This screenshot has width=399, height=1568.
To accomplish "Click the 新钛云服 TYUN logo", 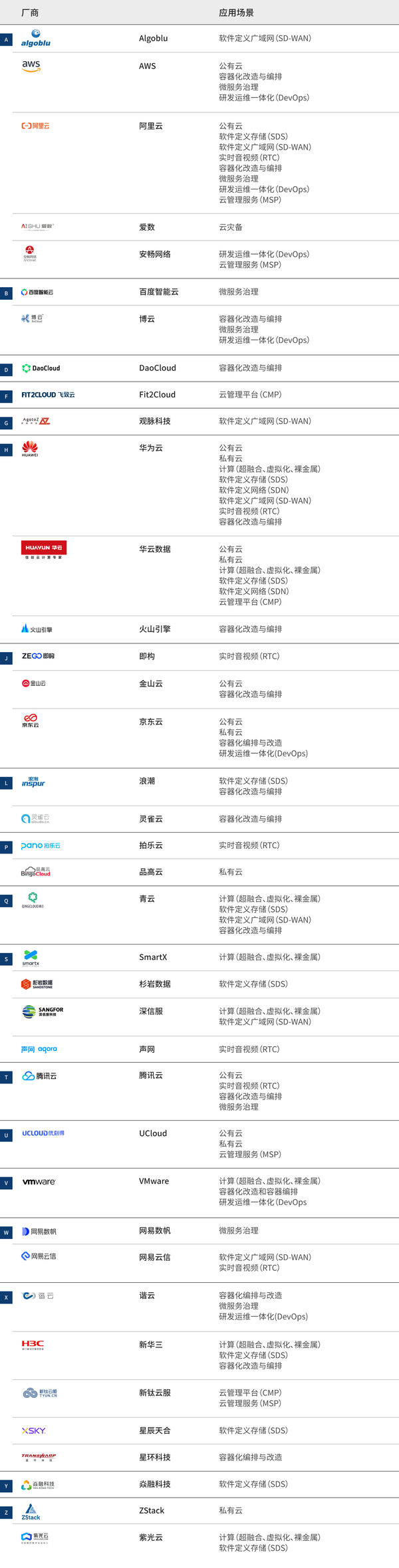I will click(40, 1393).
